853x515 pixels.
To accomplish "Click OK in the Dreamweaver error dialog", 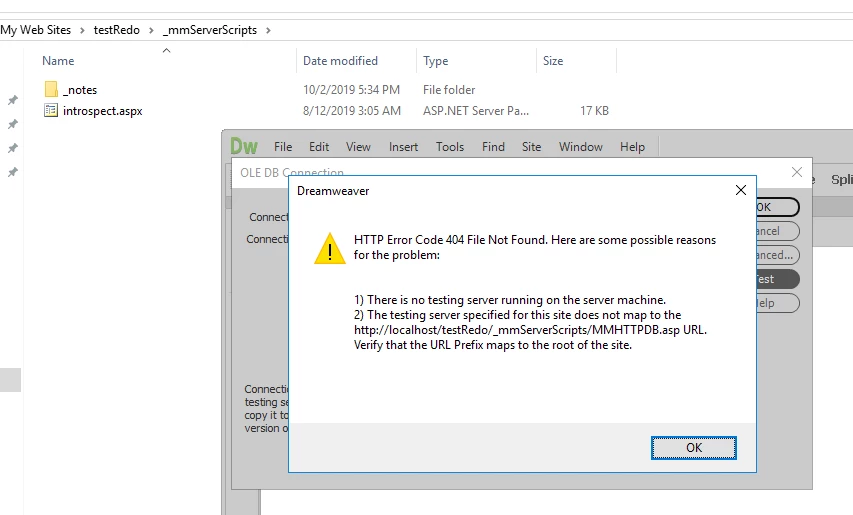I will point(694,448).
